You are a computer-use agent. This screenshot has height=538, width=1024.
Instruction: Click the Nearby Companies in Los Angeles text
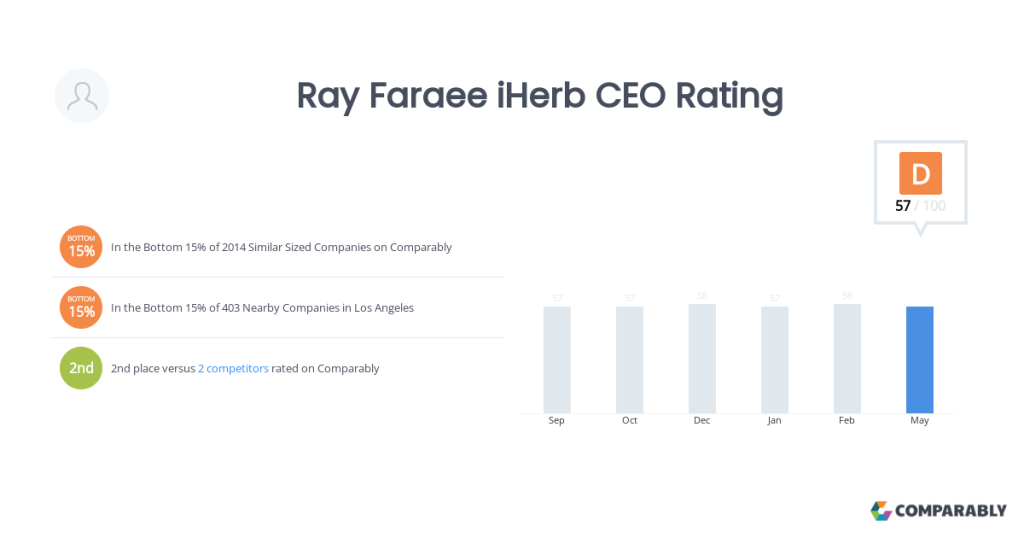point(262,308)
